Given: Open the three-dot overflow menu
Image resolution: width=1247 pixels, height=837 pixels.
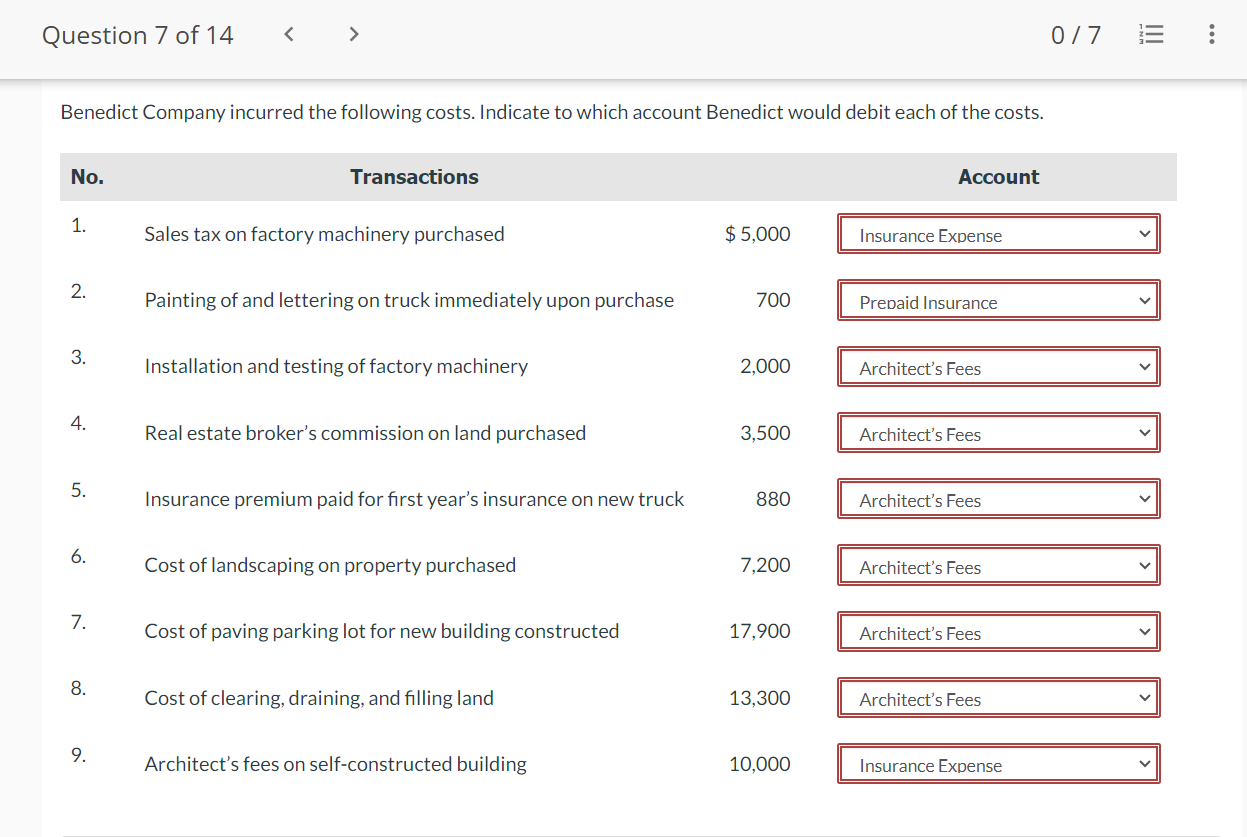Looking at the screenshot, I should tap(1211, 33).
